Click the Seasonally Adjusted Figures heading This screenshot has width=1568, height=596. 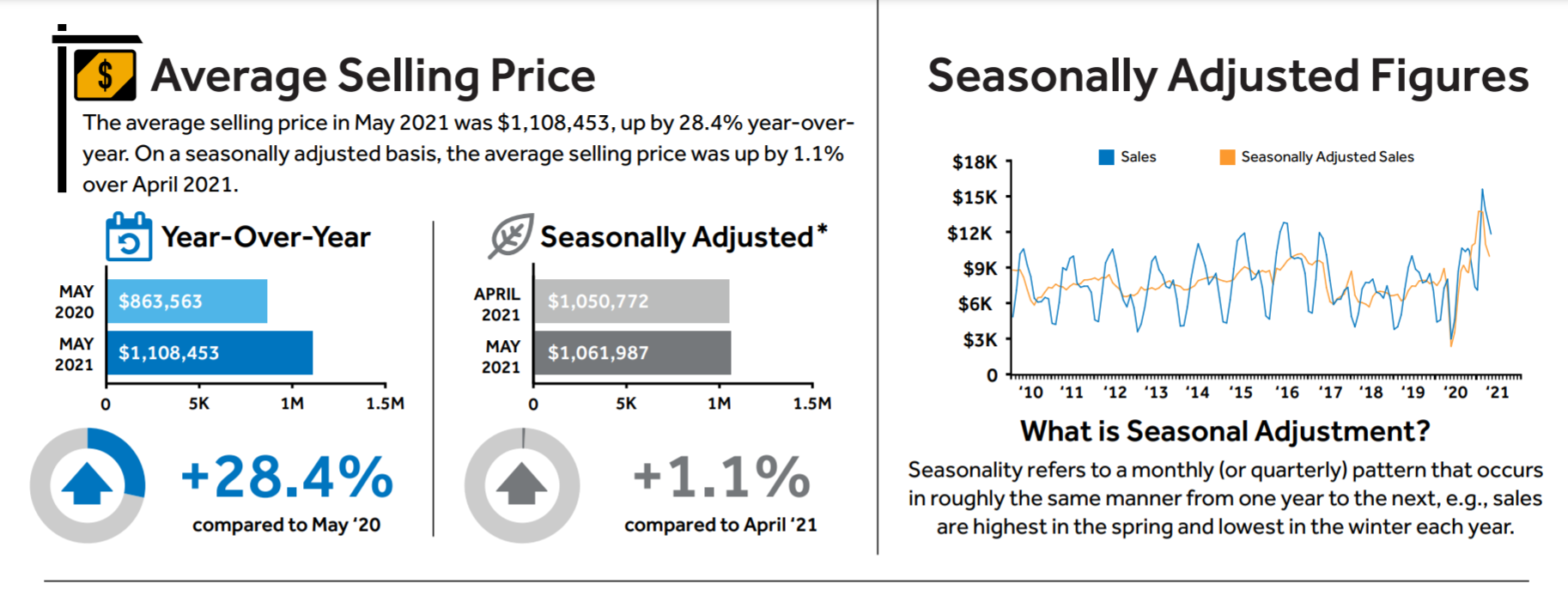tap(1228, 76)
